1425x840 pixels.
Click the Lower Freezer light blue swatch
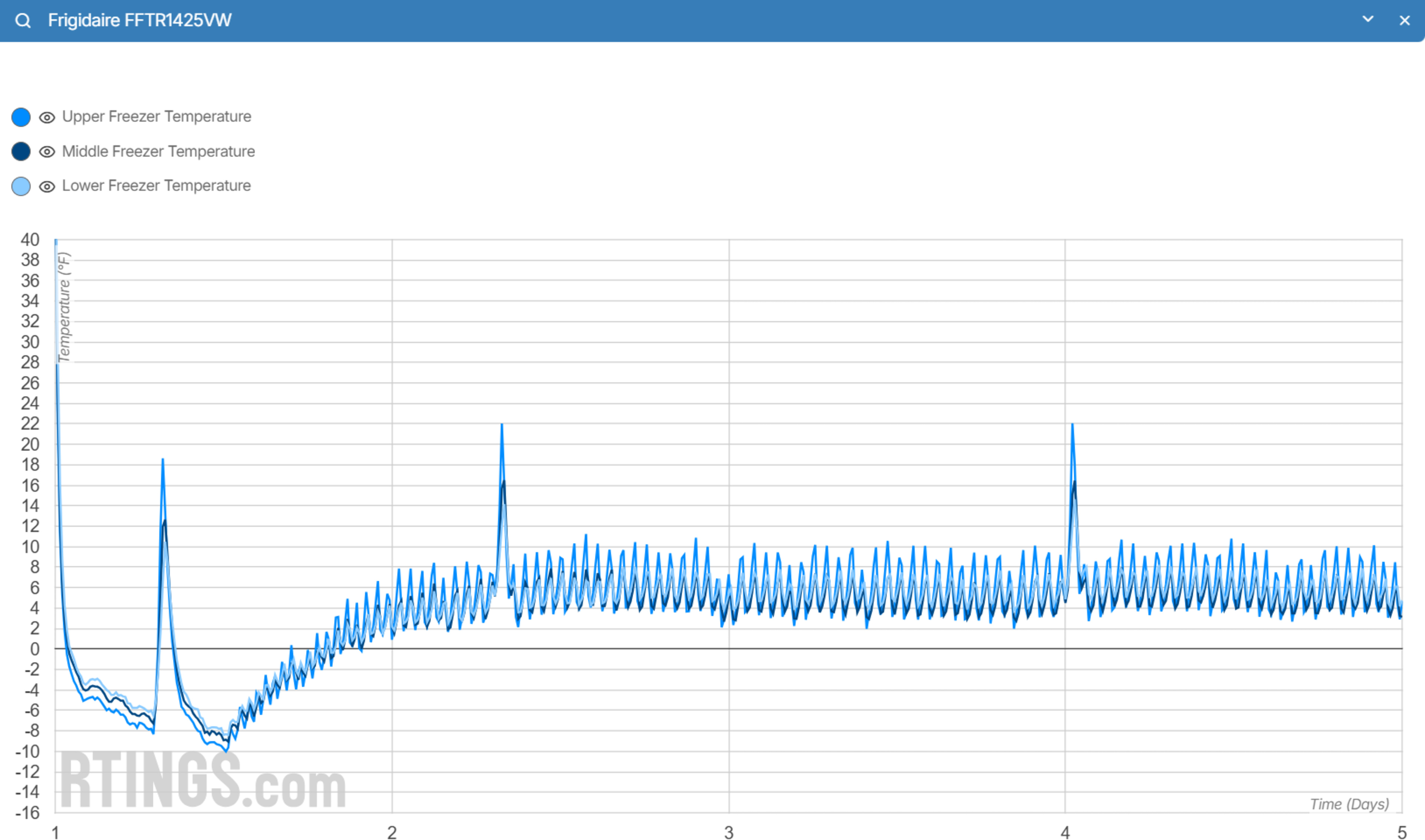click(21, 186)
